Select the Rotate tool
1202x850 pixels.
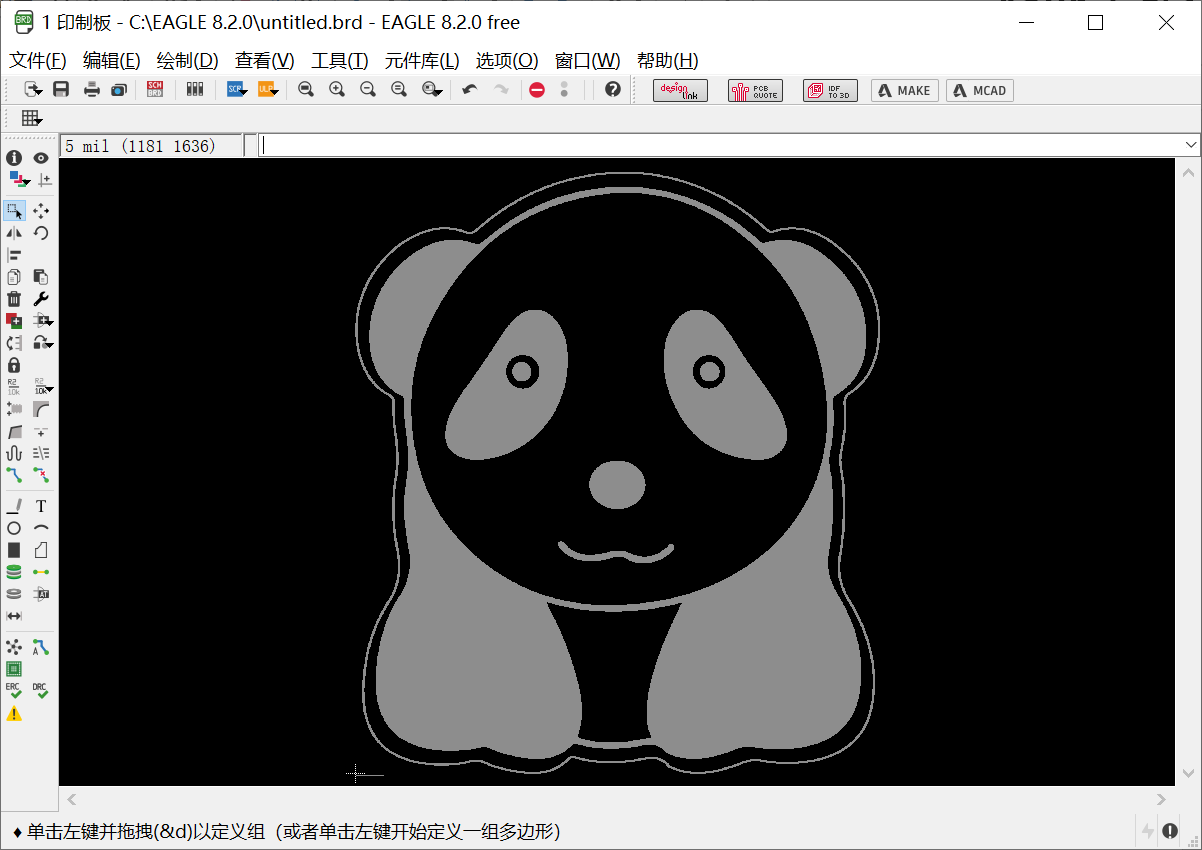click(41, 233)
